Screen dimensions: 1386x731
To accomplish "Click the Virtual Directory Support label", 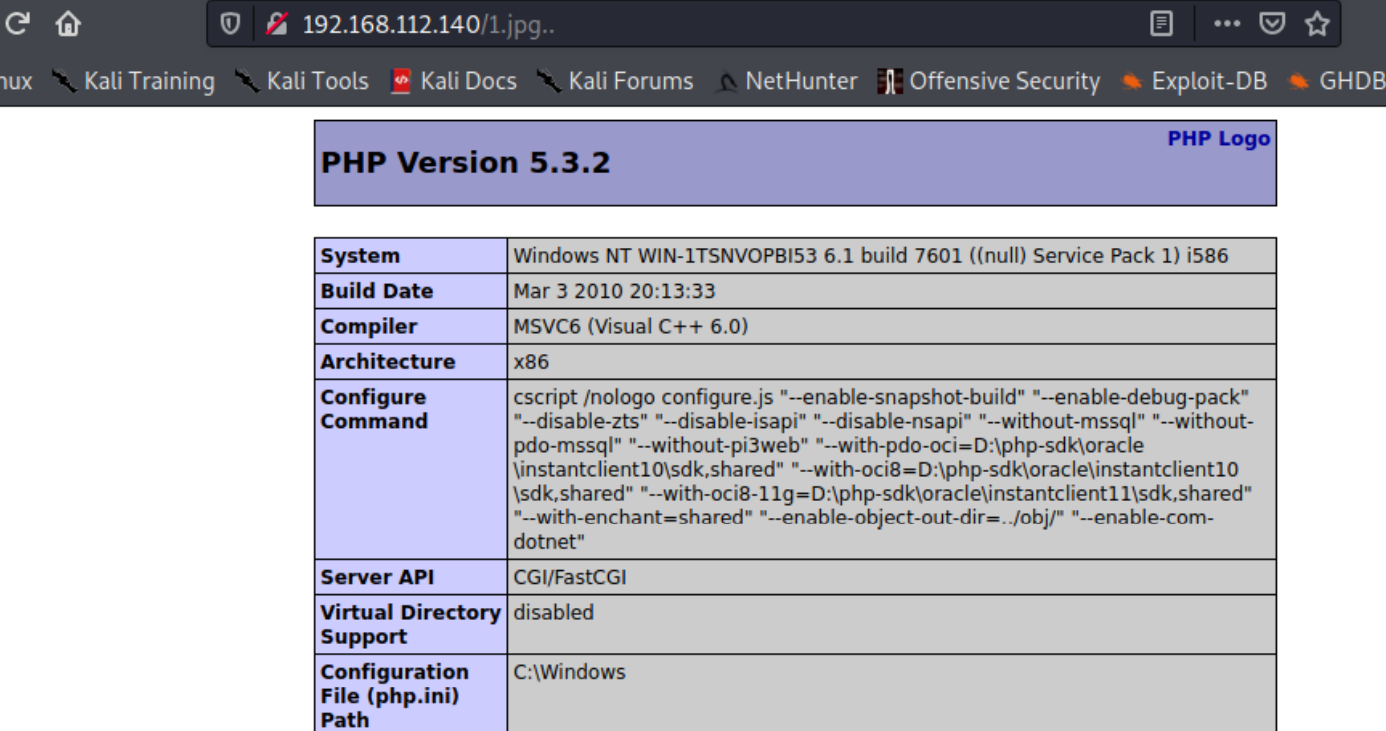I will (x=411, y=624).
